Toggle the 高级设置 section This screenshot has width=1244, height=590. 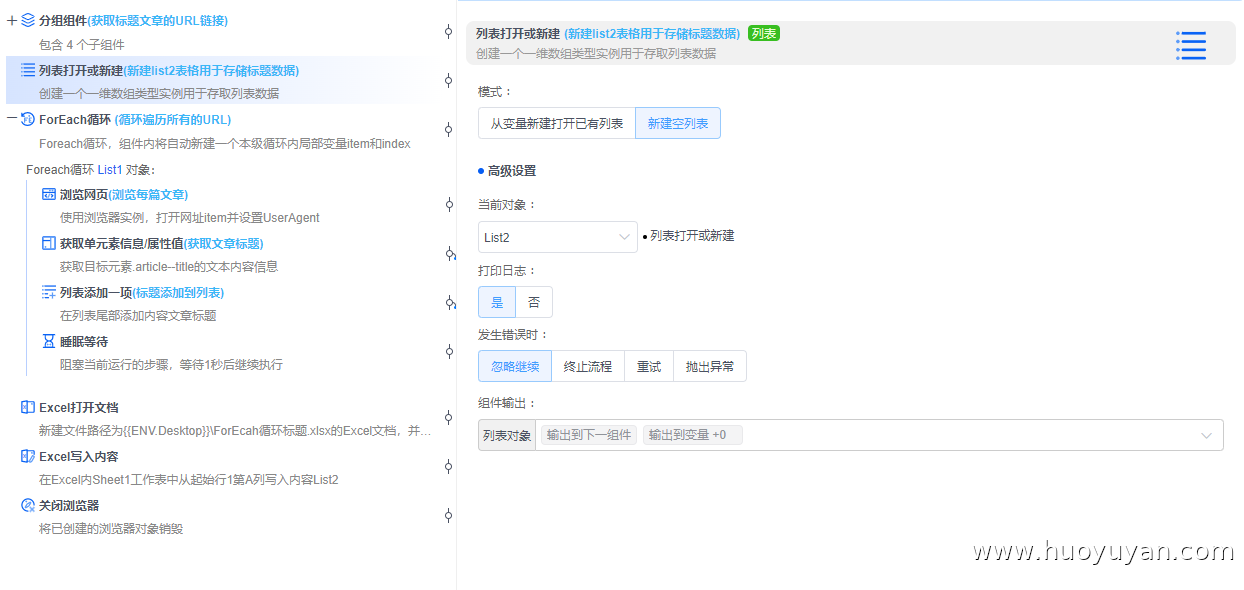point(507,171)
